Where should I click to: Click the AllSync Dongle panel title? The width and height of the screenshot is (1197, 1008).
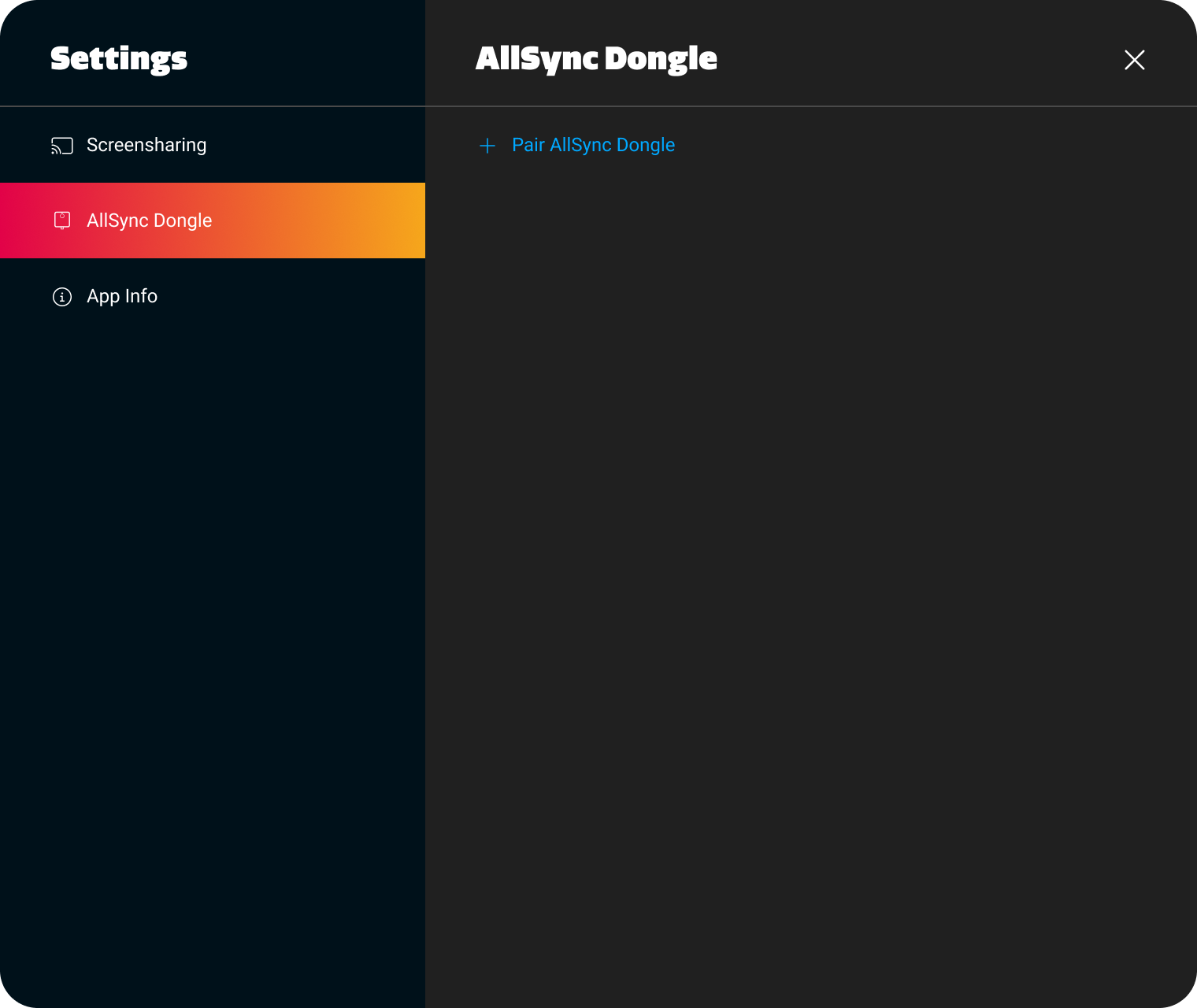(596, 58)
